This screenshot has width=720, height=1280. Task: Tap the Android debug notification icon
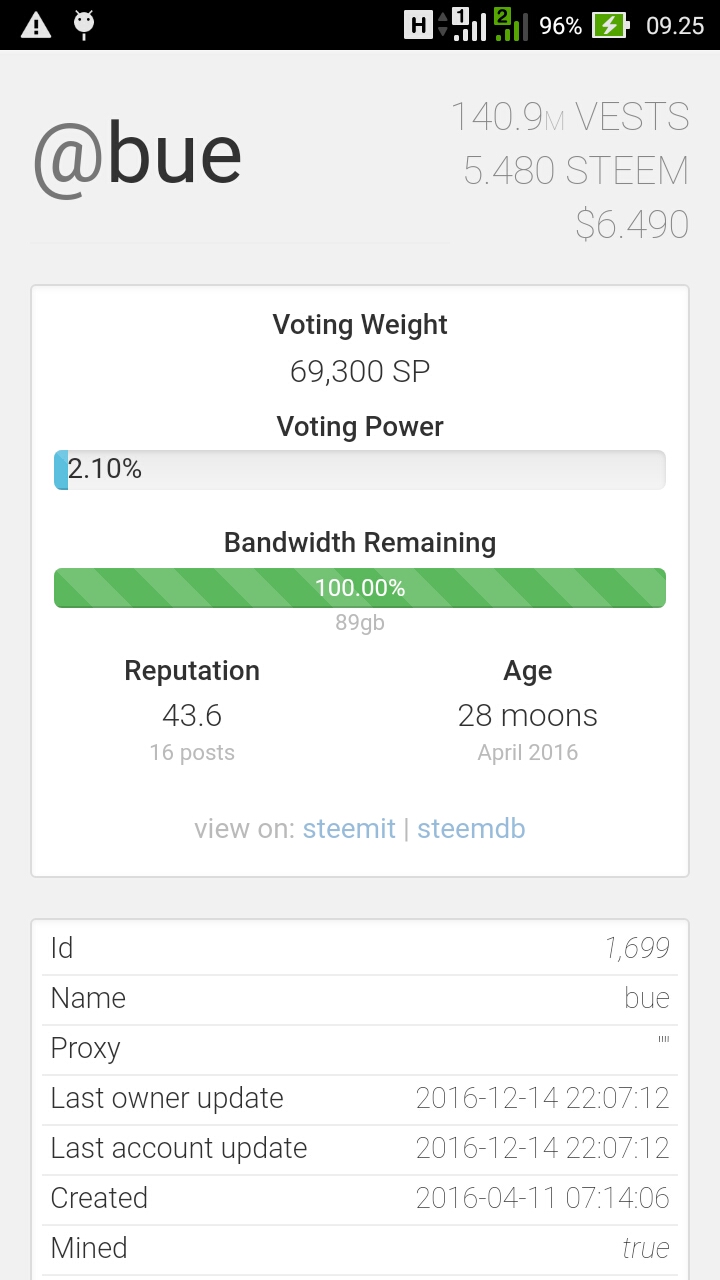pyautogui.click(x=85, y=25)
